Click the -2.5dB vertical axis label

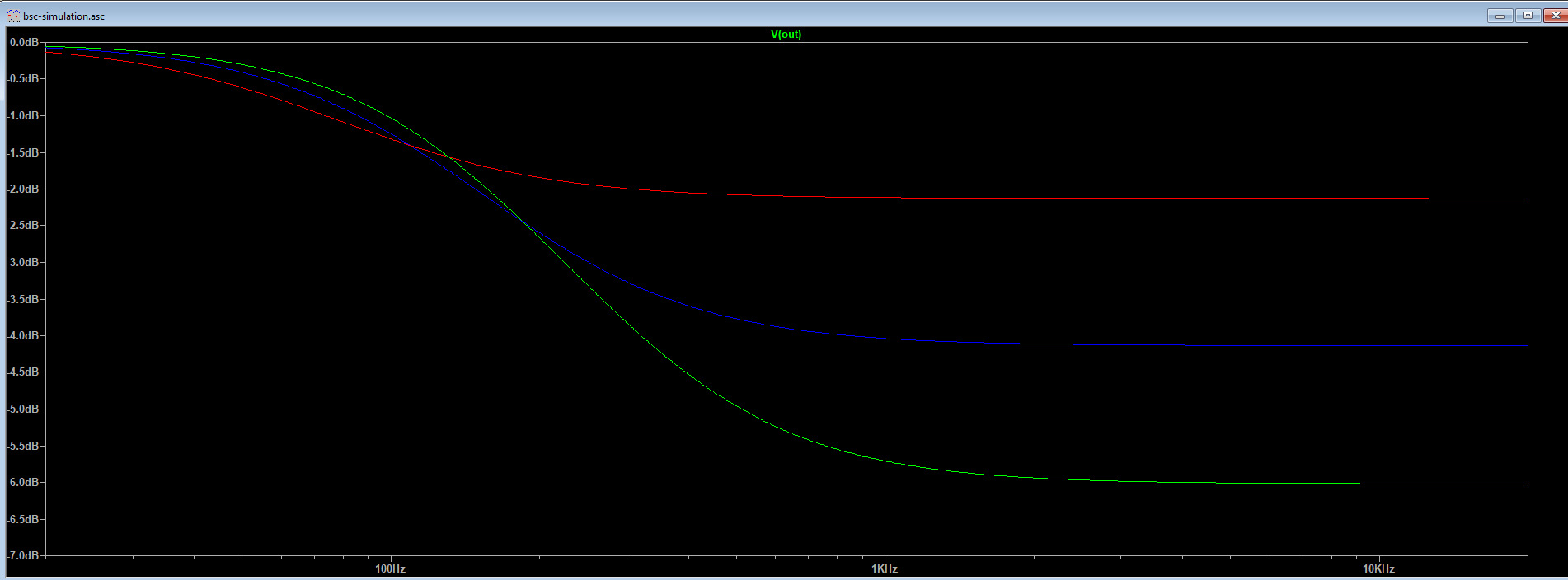tap(23, 226)
